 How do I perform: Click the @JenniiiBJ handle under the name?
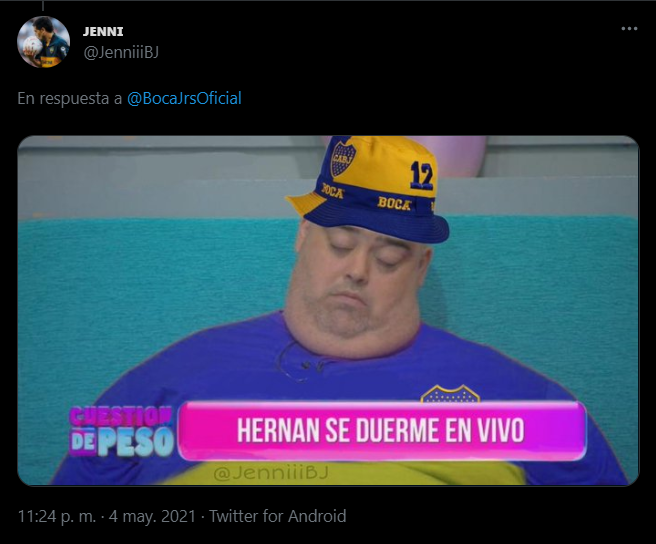pos(121,53)
